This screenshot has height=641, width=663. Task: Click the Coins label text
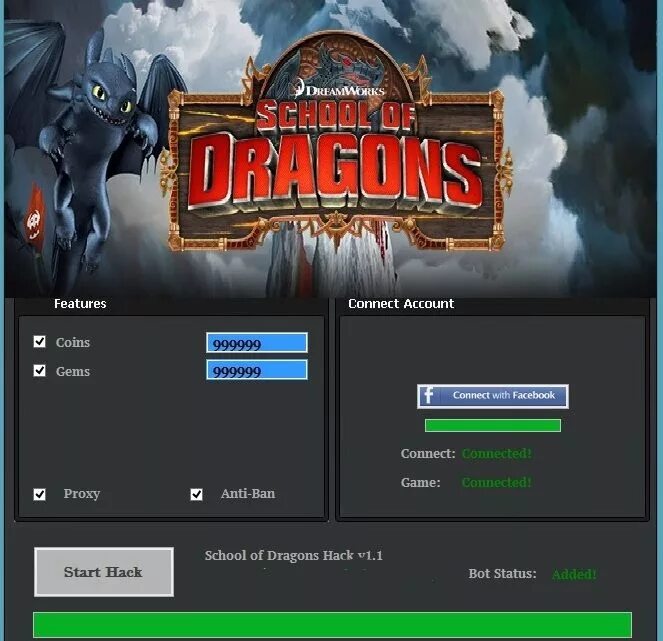73,342
